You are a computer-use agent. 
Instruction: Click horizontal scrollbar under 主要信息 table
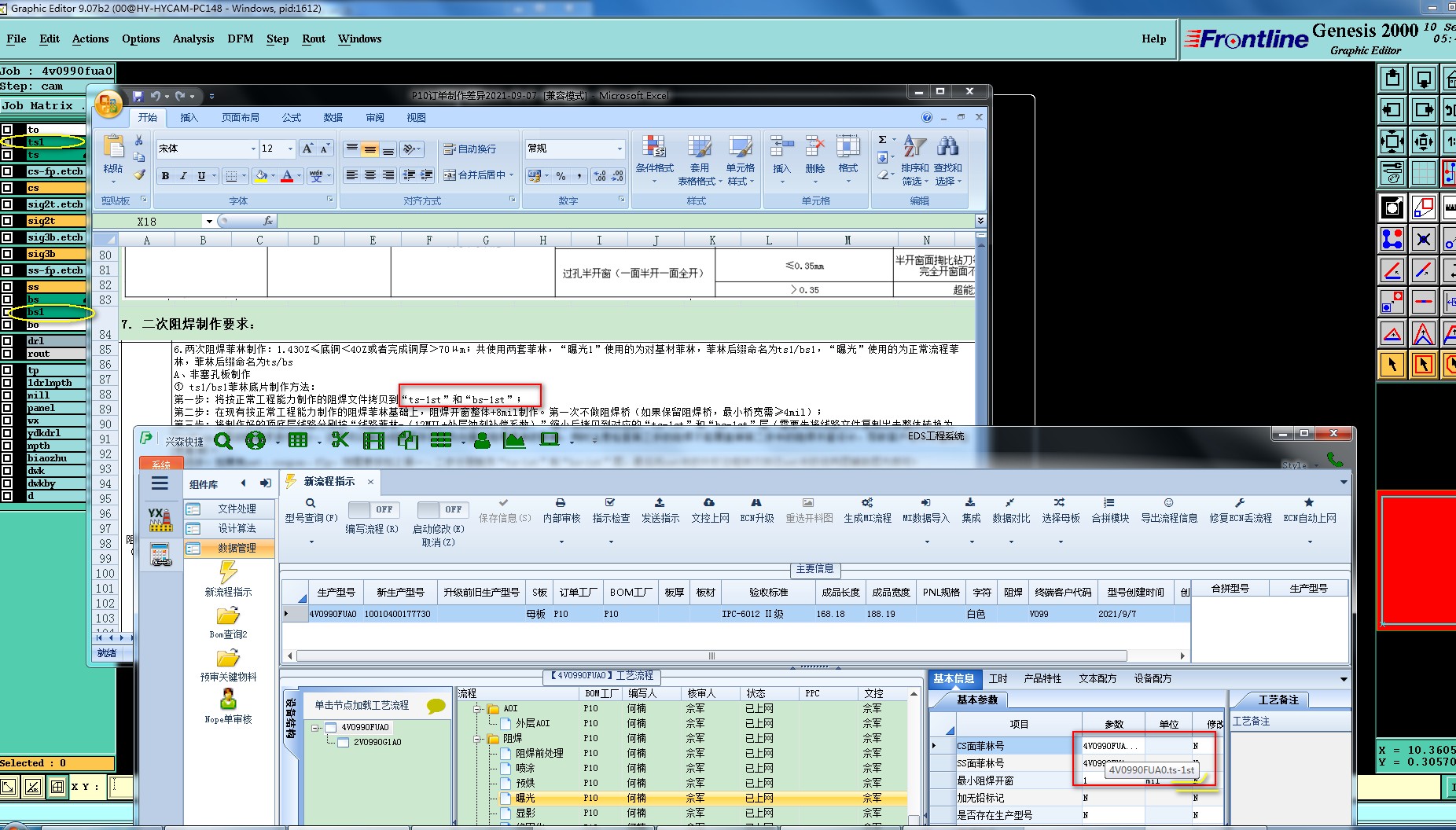pos(711,656)
